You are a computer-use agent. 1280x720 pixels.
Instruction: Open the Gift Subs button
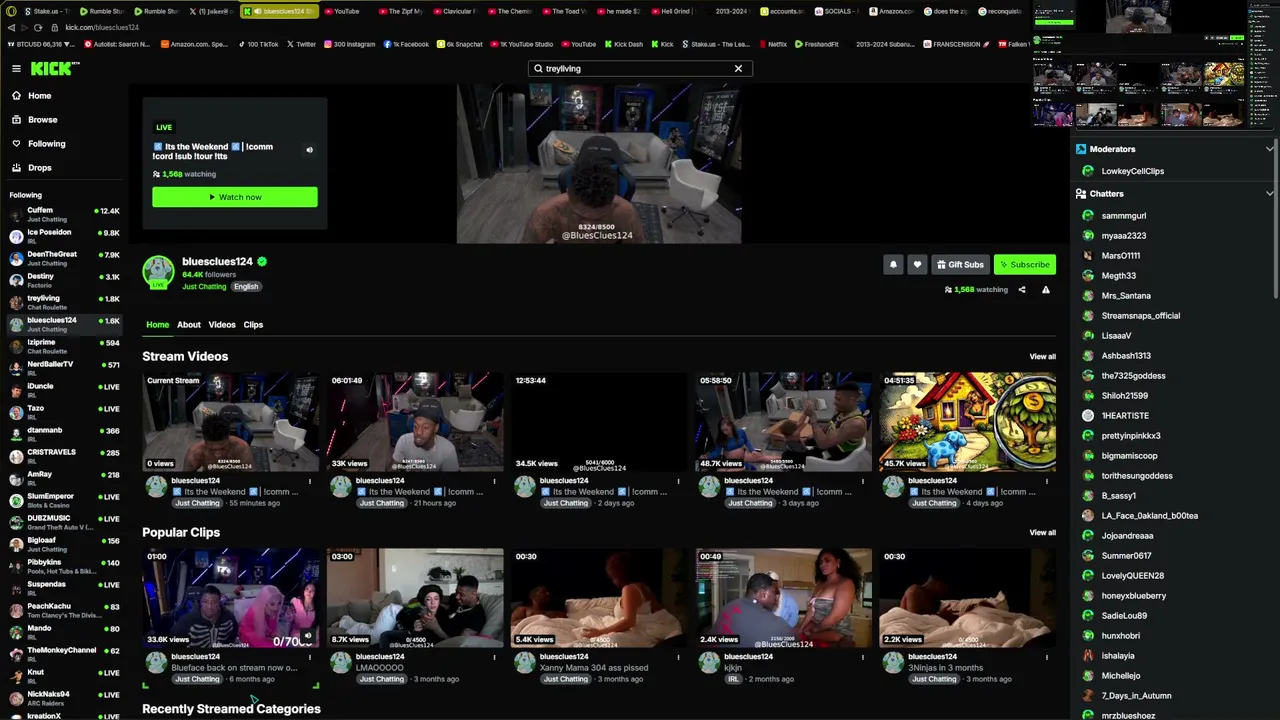coord(960,265)
